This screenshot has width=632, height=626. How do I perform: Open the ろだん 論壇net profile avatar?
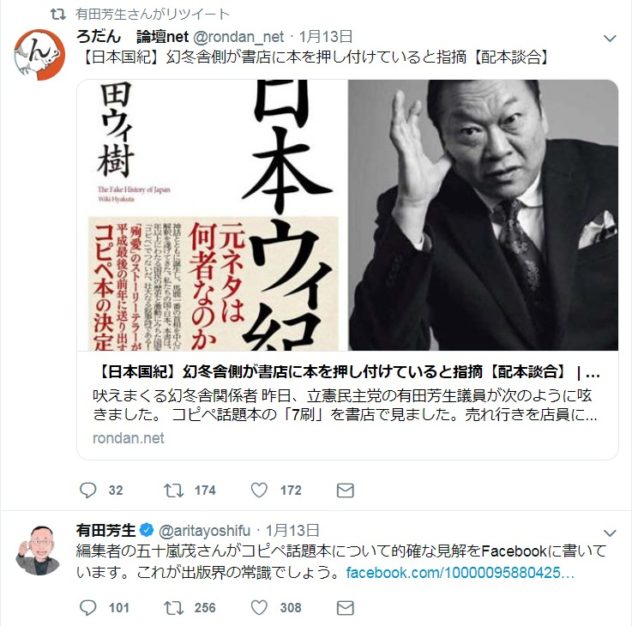40,54
